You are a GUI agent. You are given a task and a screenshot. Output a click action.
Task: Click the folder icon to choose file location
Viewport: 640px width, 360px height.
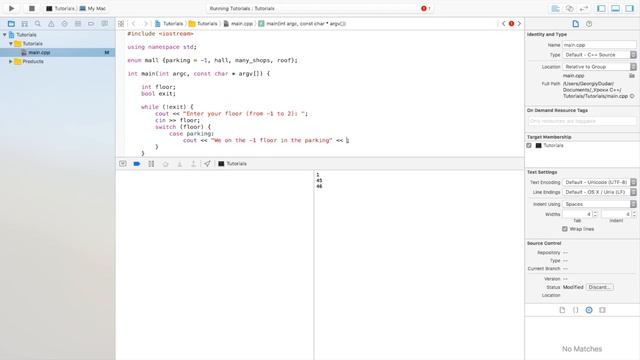click(x=632, y=76)
